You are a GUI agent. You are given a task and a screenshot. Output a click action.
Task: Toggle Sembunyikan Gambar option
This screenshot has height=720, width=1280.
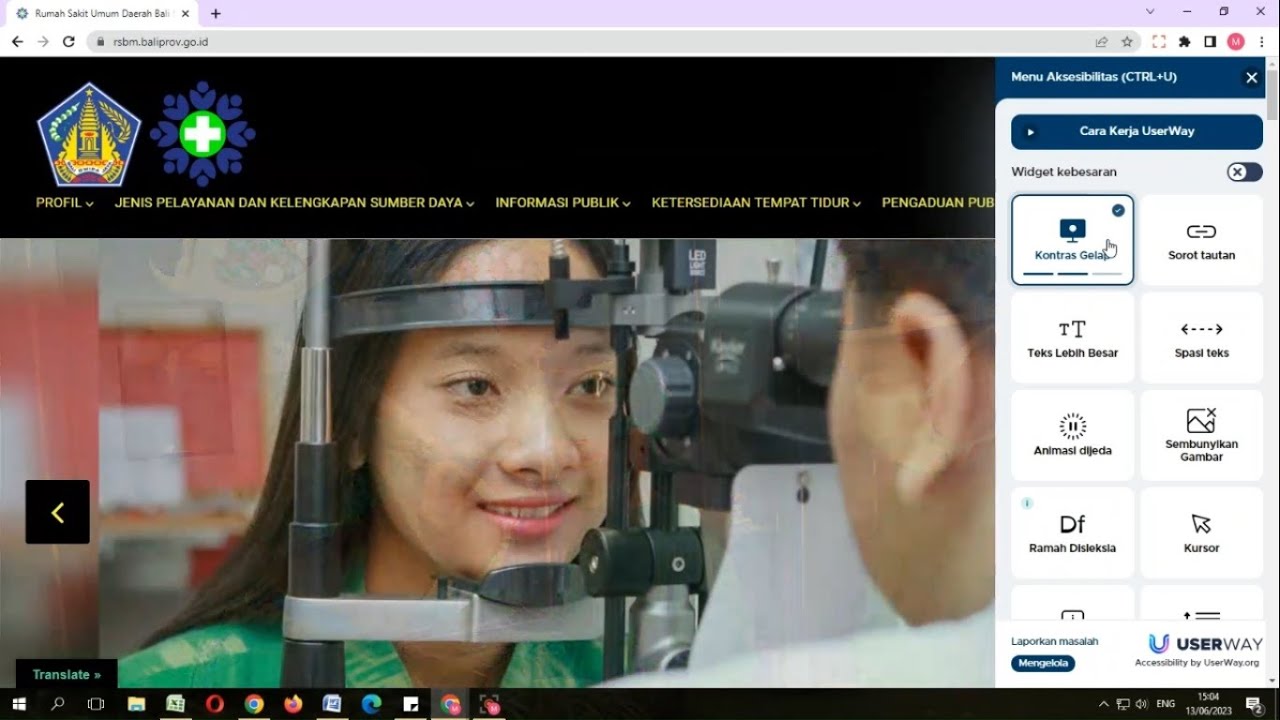tap(1201, 435)
